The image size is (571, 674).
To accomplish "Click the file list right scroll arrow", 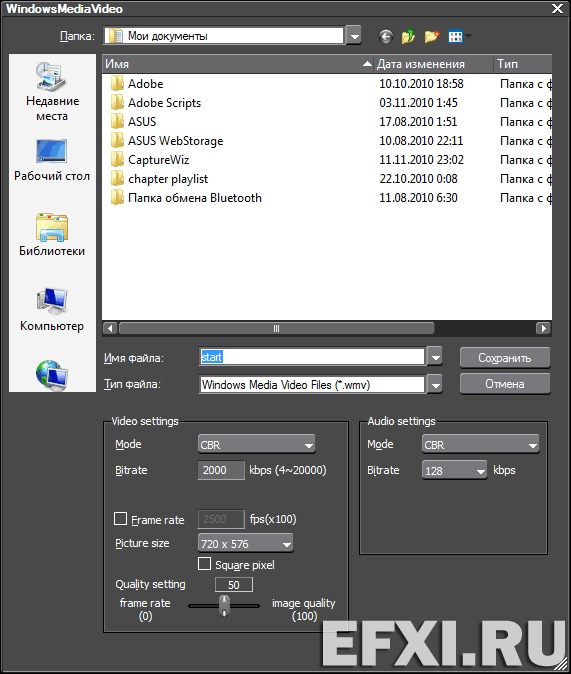I will [x=544, y=328].
